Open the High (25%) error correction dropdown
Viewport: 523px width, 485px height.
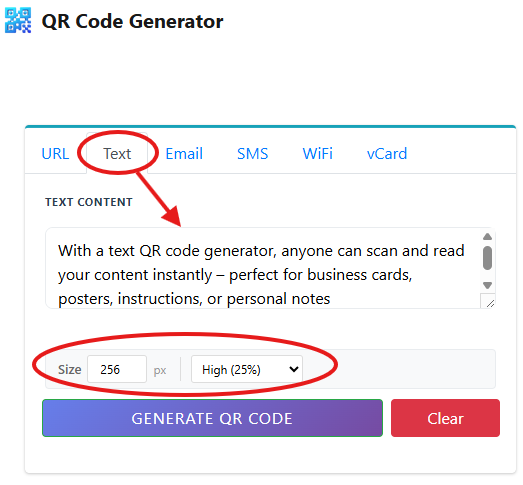[x=247, y=369]
